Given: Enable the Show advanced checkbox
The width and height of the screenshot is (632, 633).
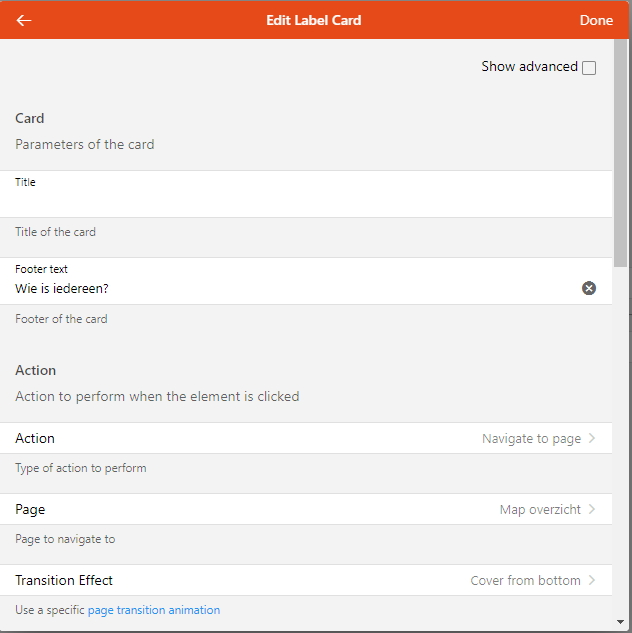Looking at the screenshot, I should pos(589,68).
